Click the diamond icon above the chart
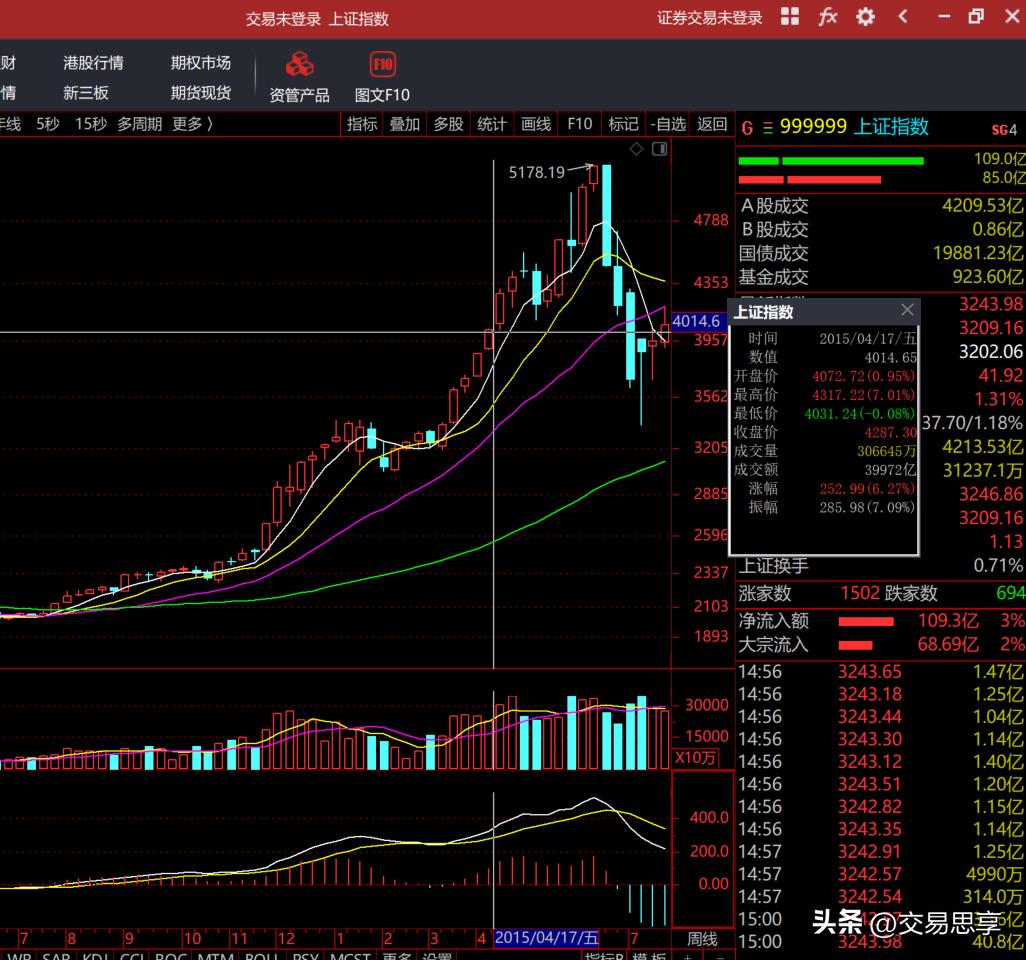Screen dimensions: 1026x960 [x=636, y=149]
